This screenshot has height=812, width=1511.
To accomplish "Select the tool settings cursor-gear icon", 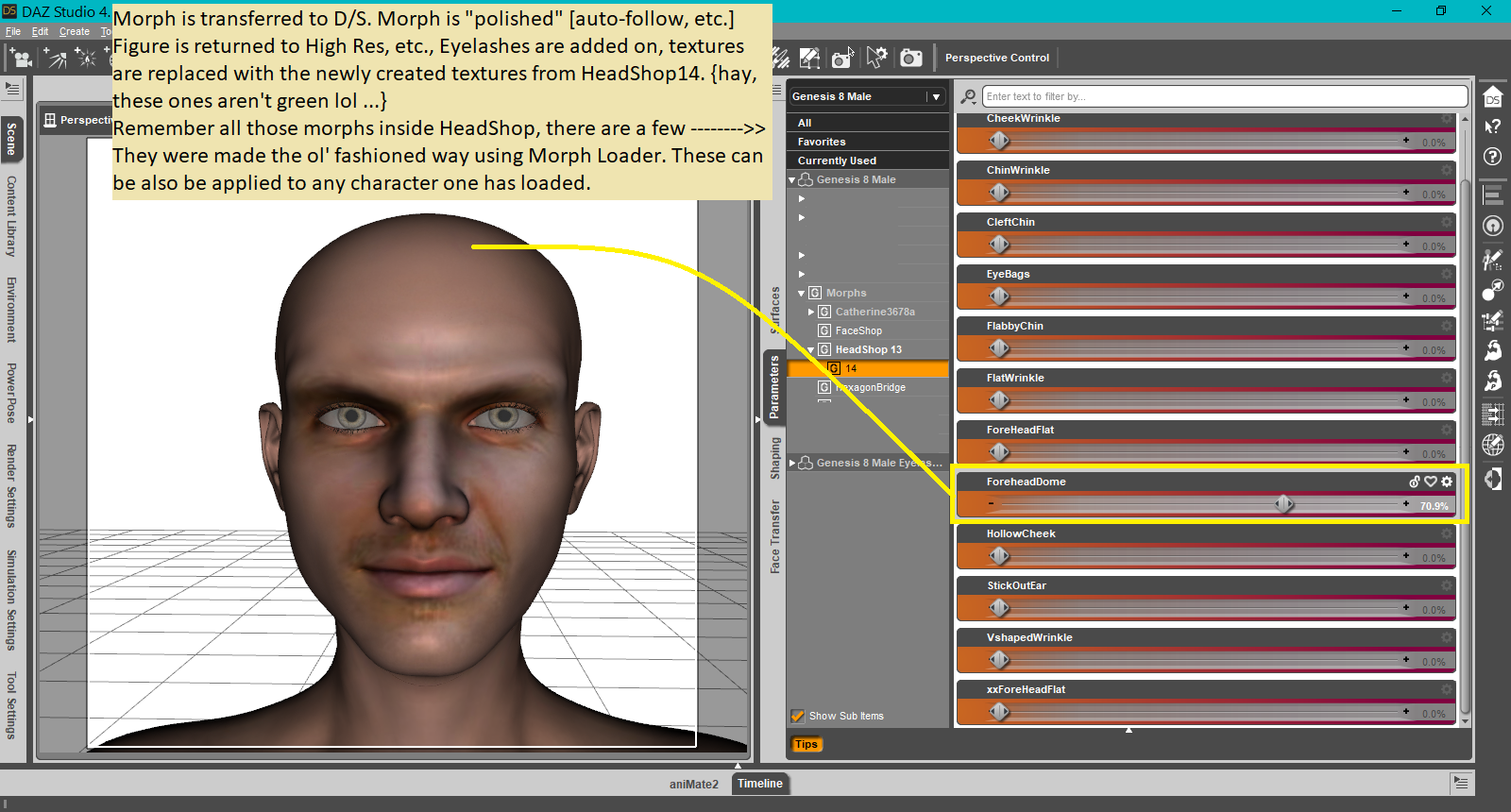I will click(877, 59).
